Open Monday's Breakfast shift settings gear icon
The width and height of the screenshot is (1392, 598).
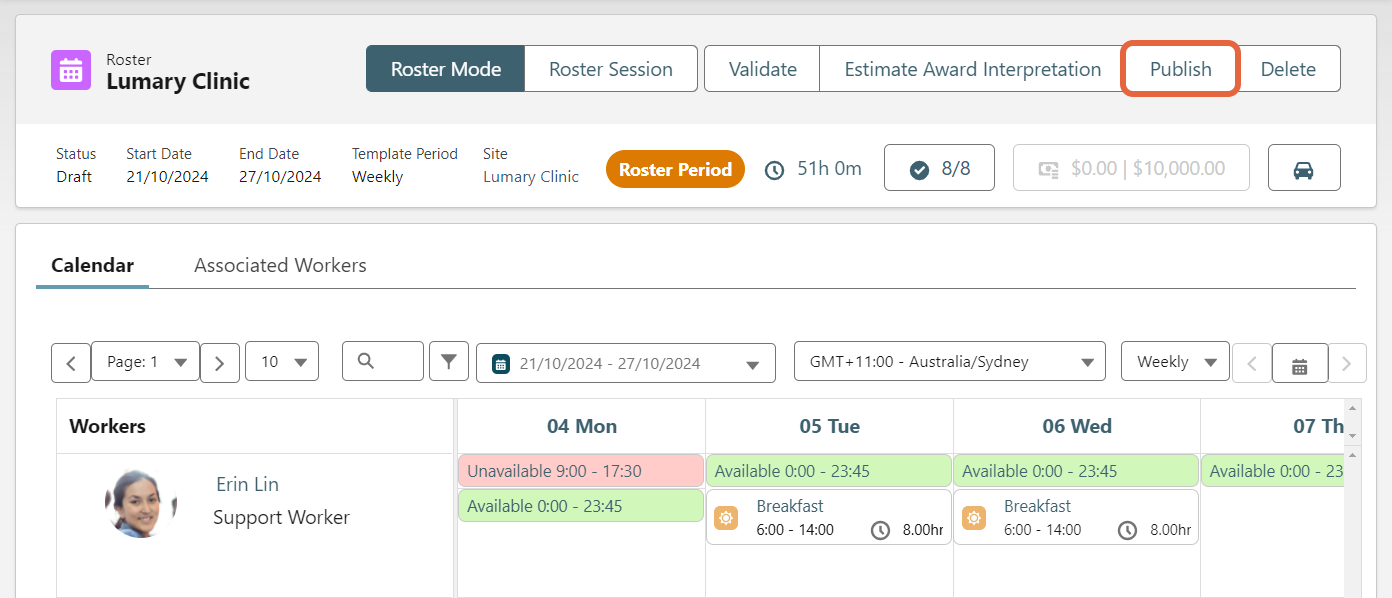(725, 517)
